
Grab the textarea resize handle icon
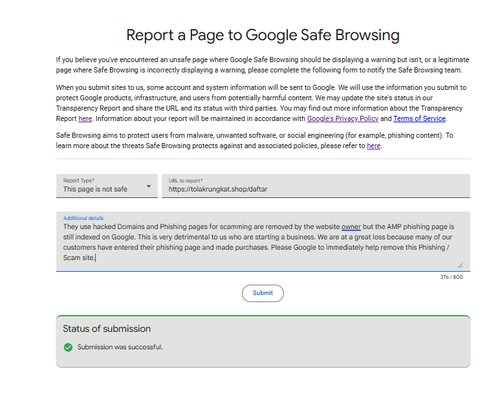click(460, 265)
